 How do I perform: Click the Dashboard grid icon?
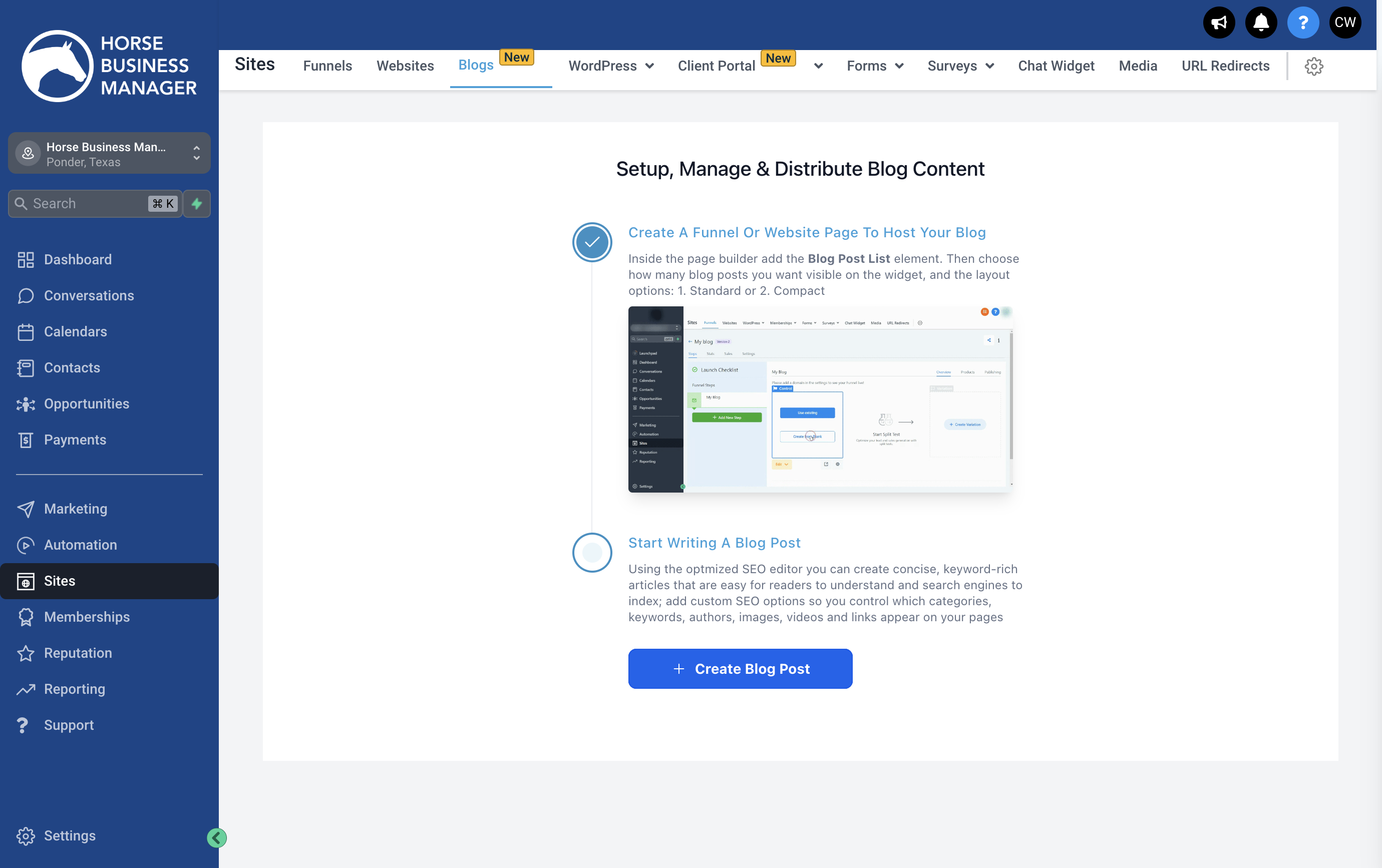(26, 259)
